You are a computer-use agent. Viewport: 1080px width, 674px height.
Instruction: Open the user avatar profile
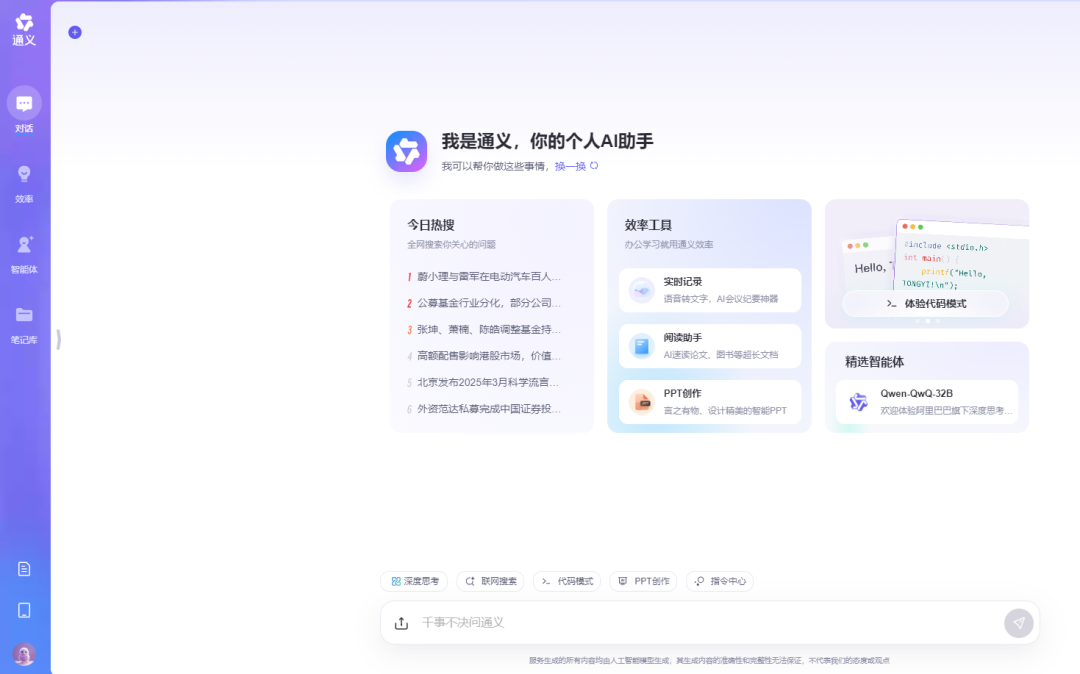[x=24, y=654]
